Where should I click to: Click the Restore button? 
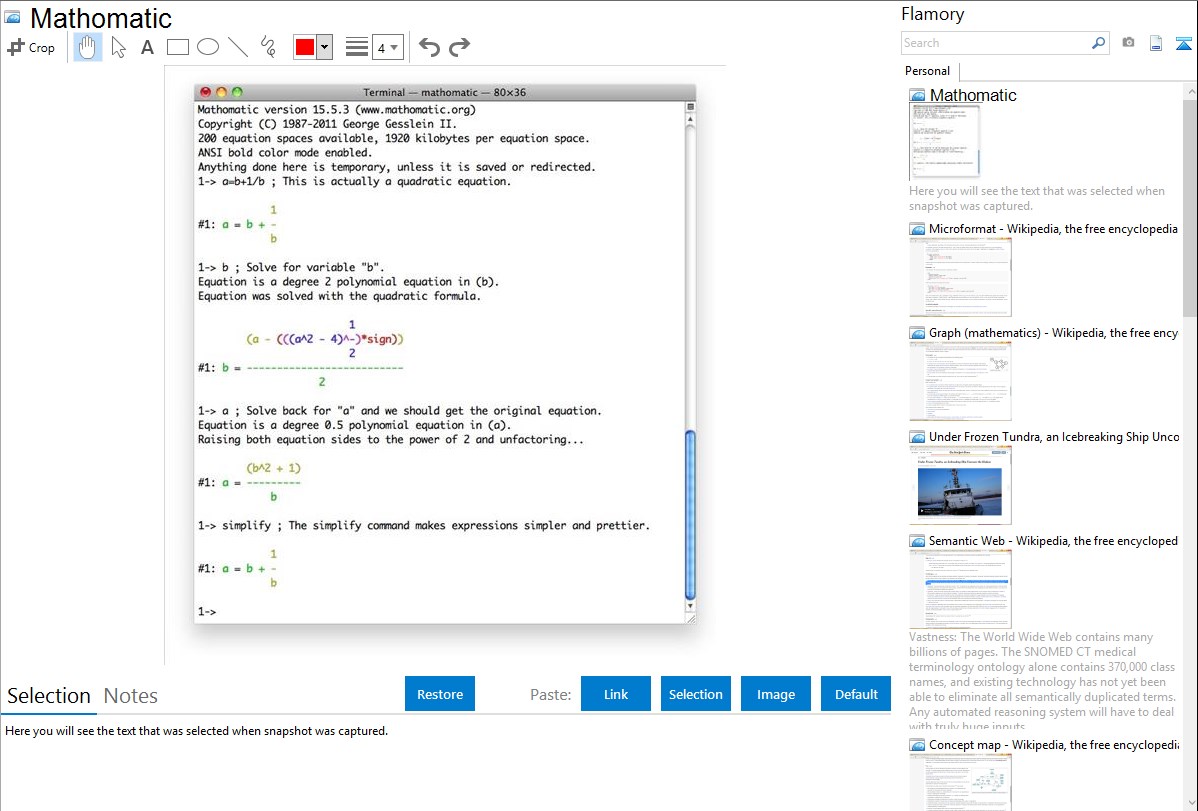pos(440,694)
